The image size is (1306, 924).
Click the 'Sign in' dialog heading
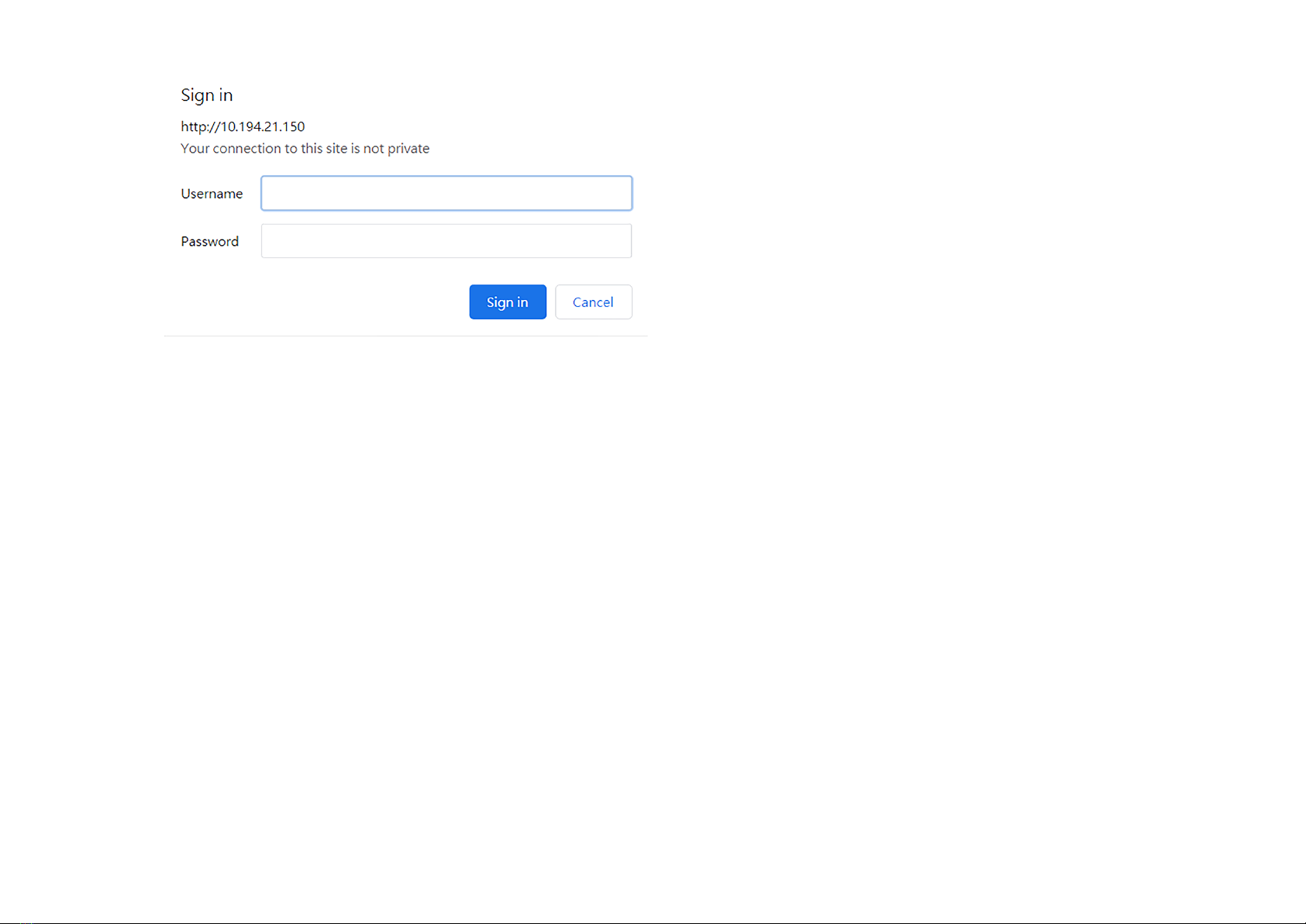(207, 95)
